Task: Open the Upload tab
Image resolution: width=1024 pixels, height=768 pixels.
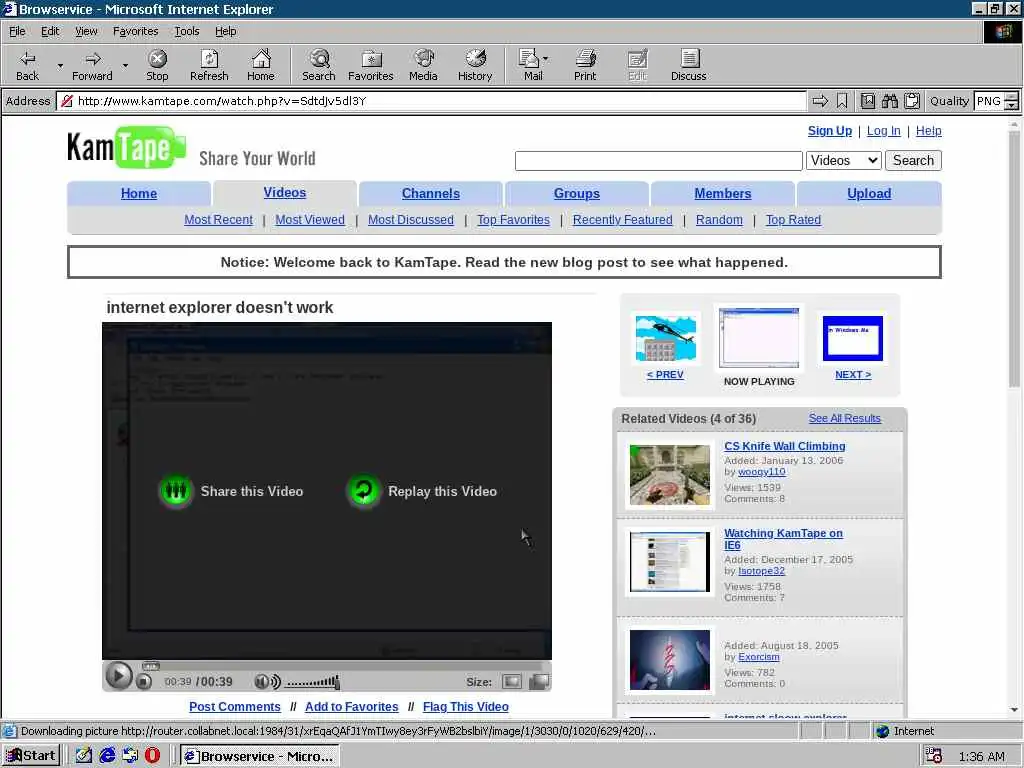Action: pos(869,193)
